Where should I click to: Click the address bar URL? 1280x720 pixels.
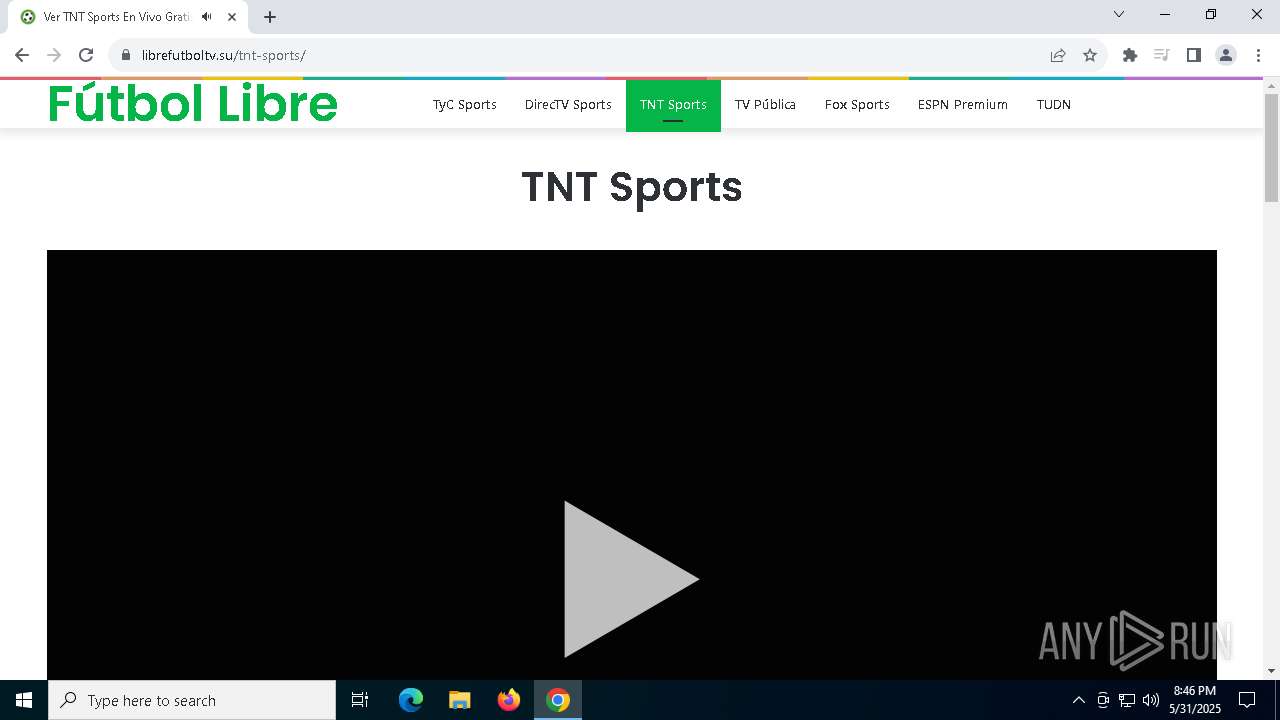click(223, 55)
